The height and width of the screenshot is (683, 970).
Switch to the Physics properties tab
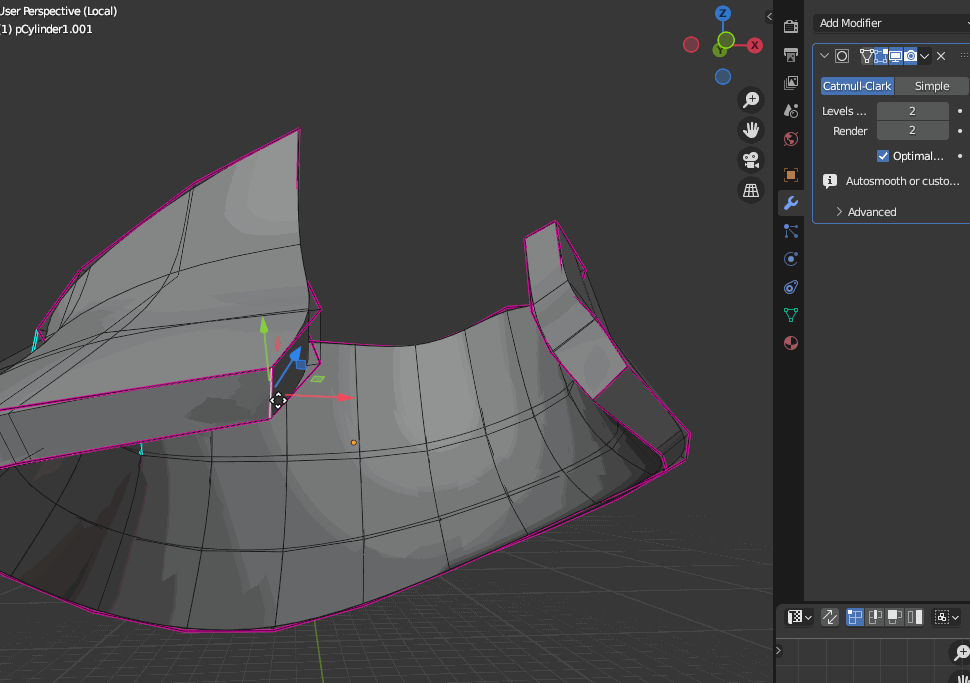(x=791, y=259)
